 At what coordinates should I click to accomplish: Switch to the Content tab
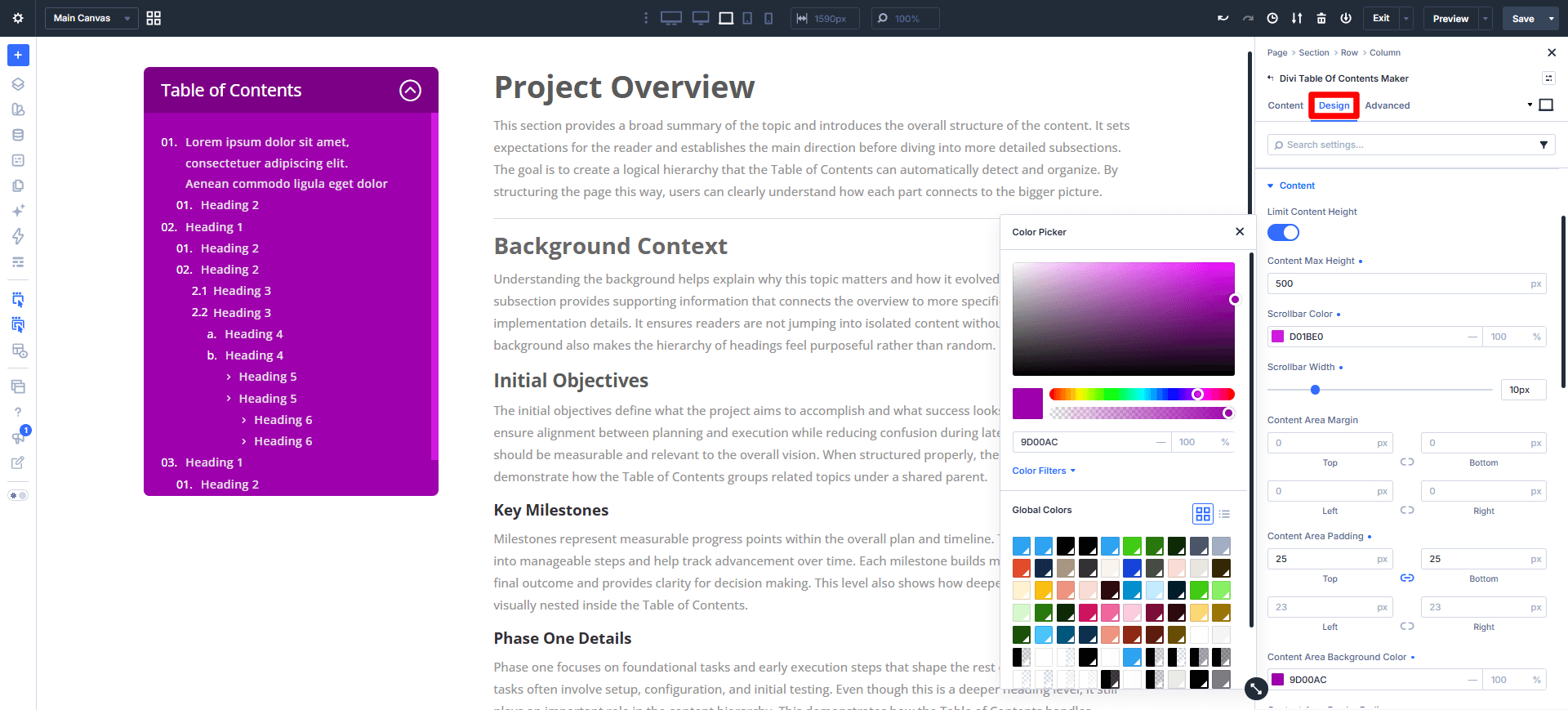1285,105
